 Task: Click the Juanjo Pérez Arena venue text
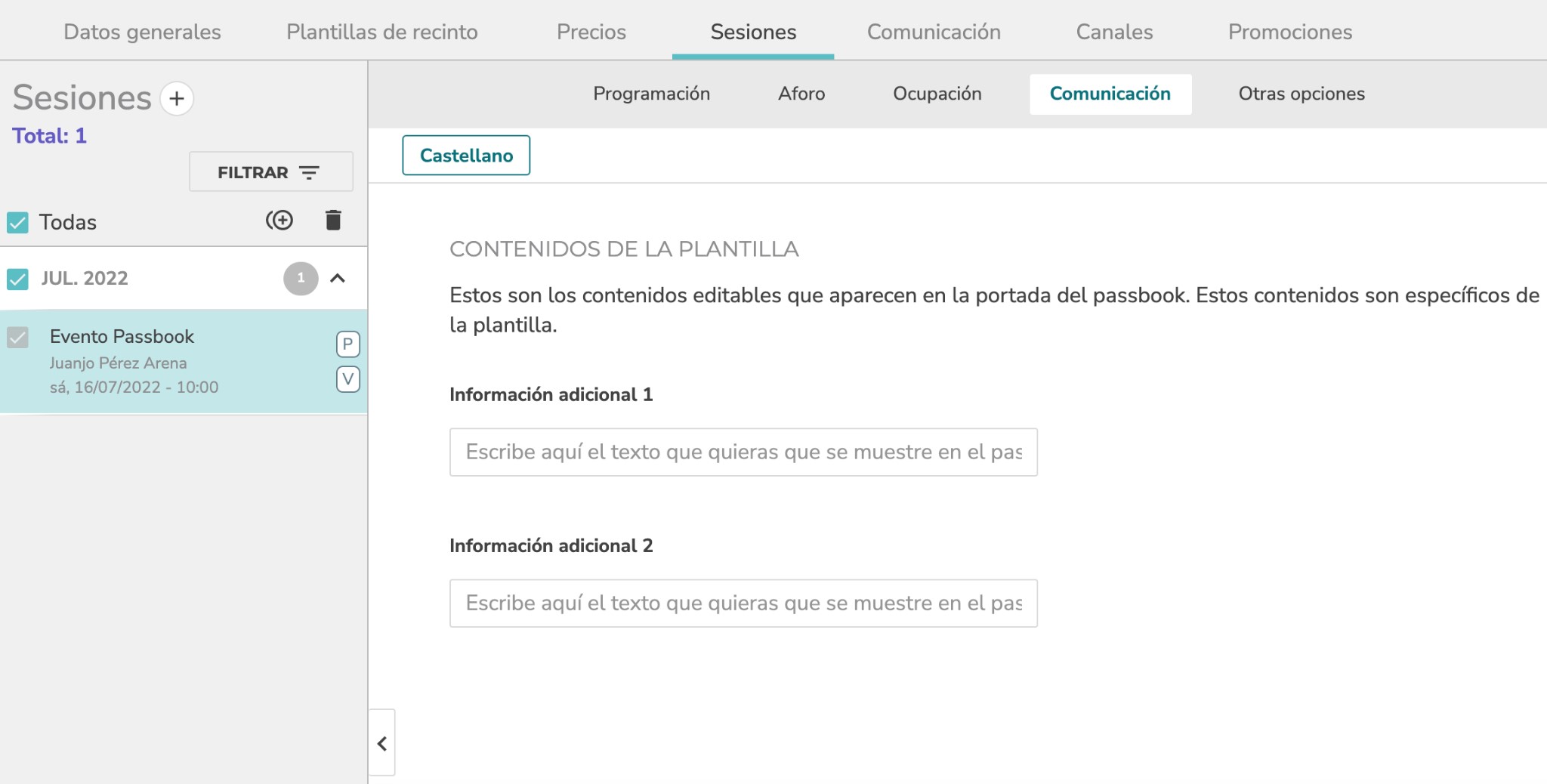(x=118, y=363)
